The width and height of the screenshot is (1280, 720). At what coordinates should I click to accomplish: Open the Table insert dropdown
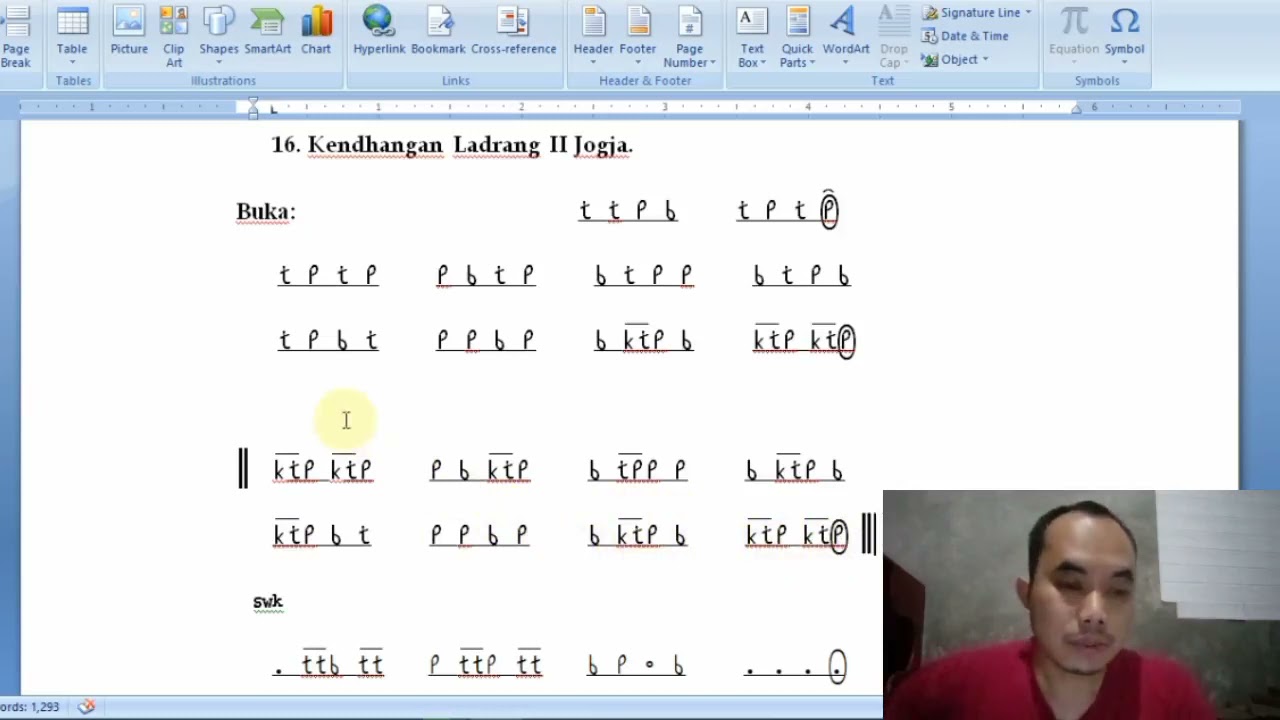tap(72, 38)
